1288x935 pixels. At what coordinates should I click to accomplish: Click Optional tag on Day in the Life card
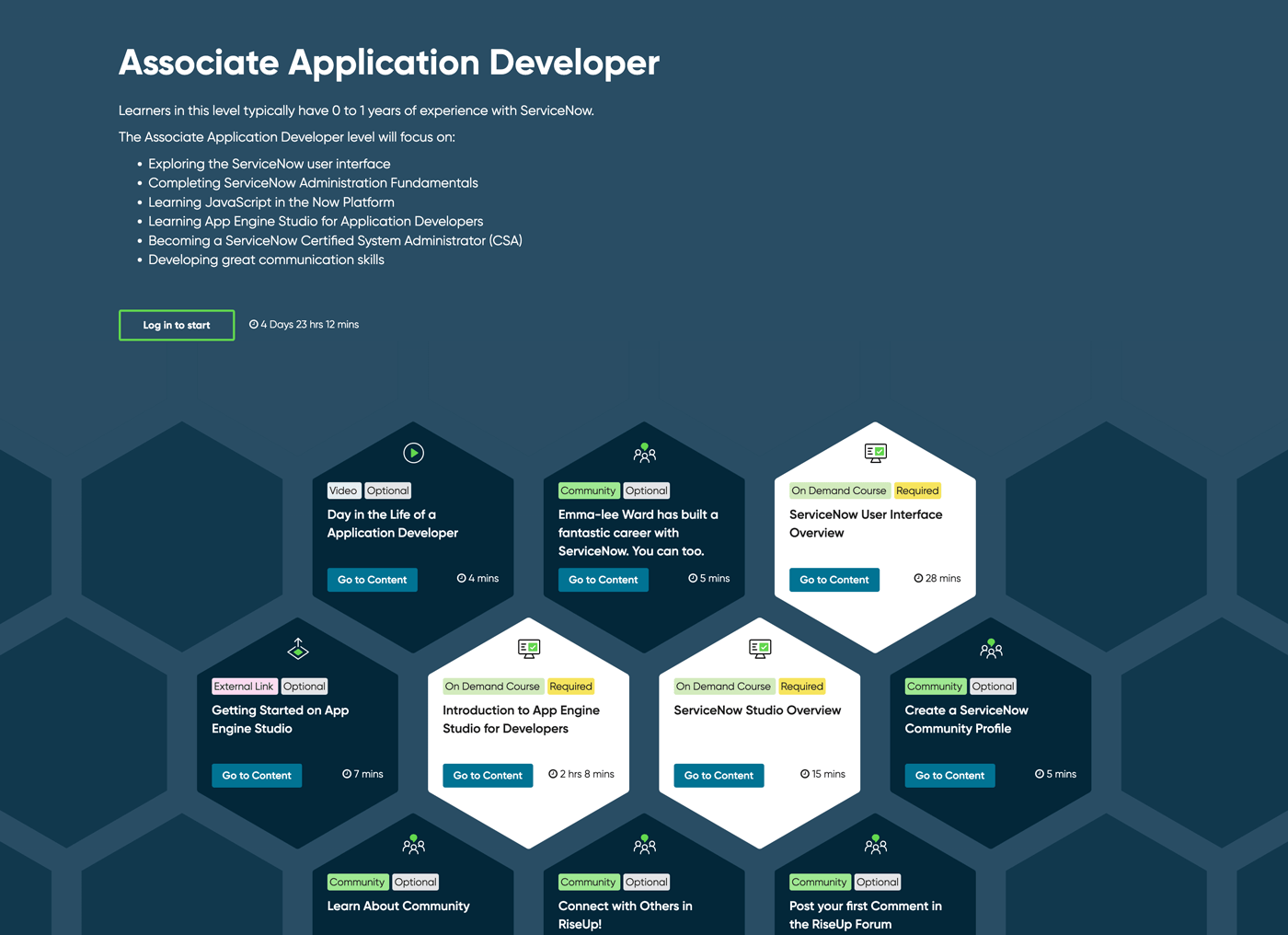[388, 491]
